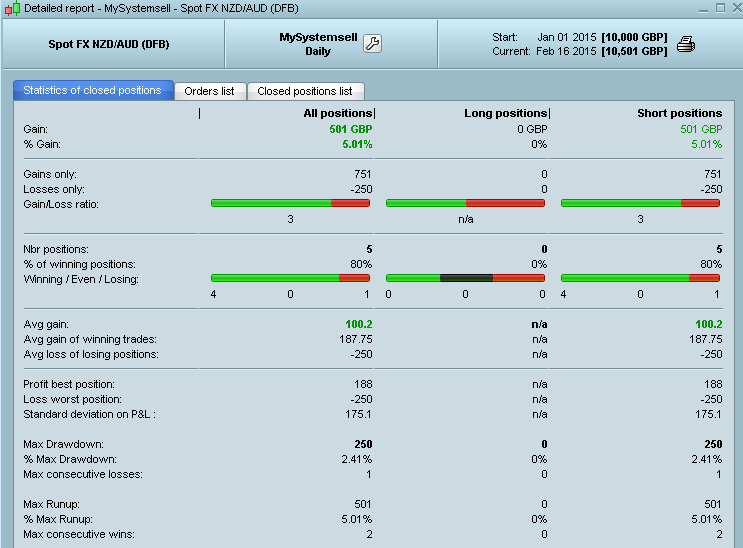This screenshot has height=548, width=743.
Task: Click the Start date Jan 01 2015
Action: (x=567, y=37)
